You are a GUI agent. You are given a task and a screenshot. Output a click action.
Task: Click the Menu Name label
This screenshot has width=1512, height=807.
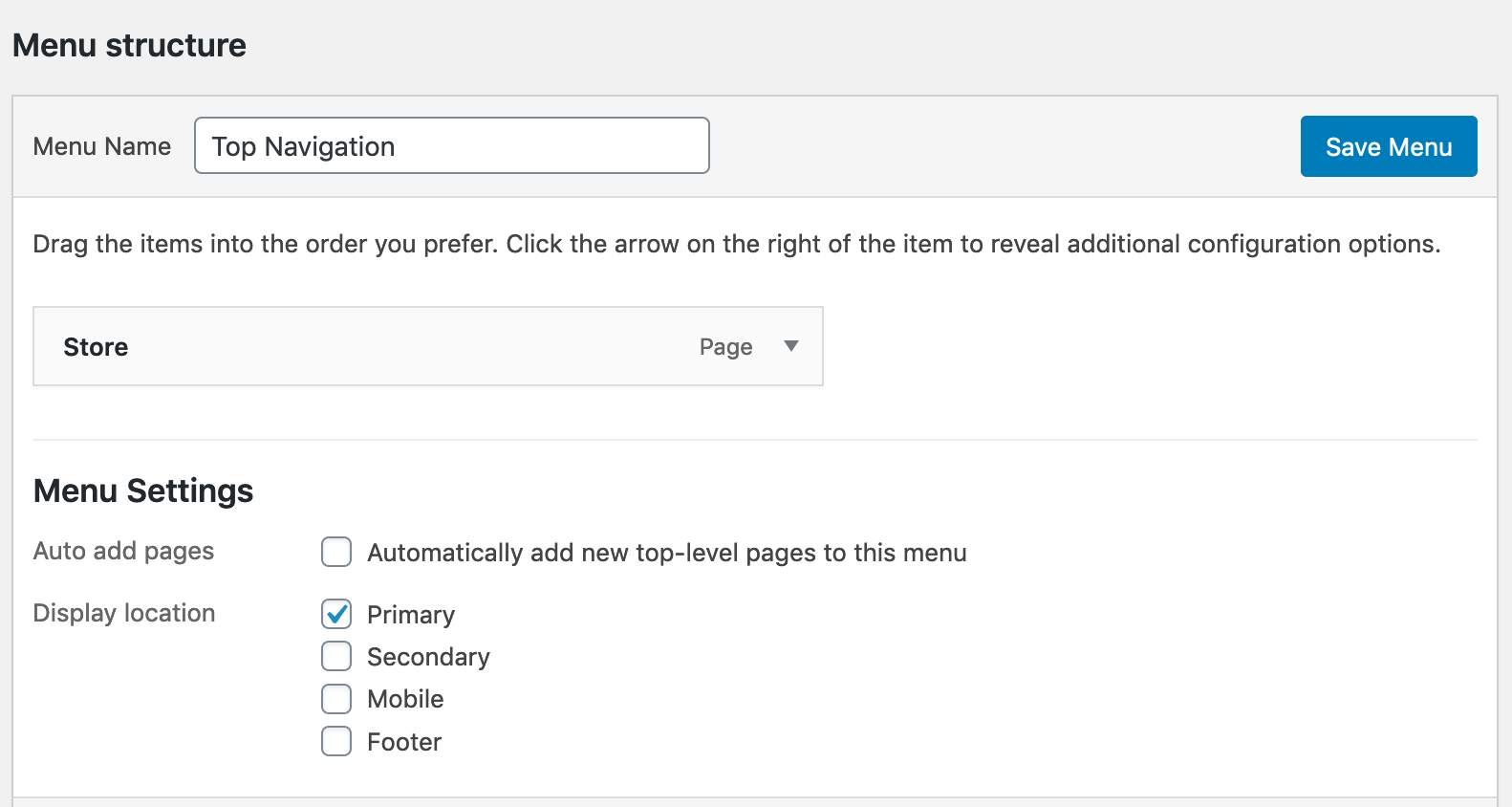coord(102,146)
